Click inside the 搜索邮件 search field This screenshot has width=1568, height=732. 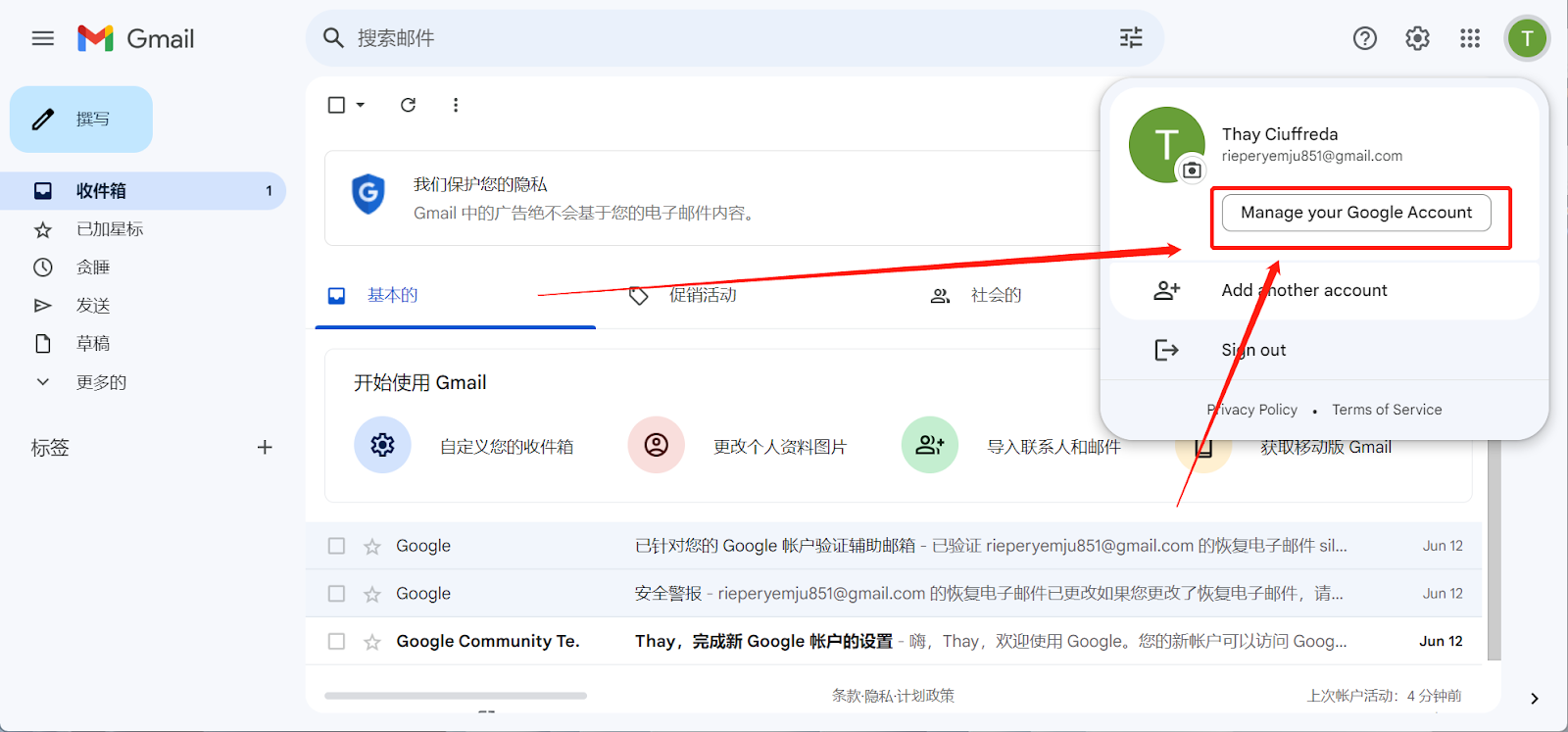click(x=735, y=38)
